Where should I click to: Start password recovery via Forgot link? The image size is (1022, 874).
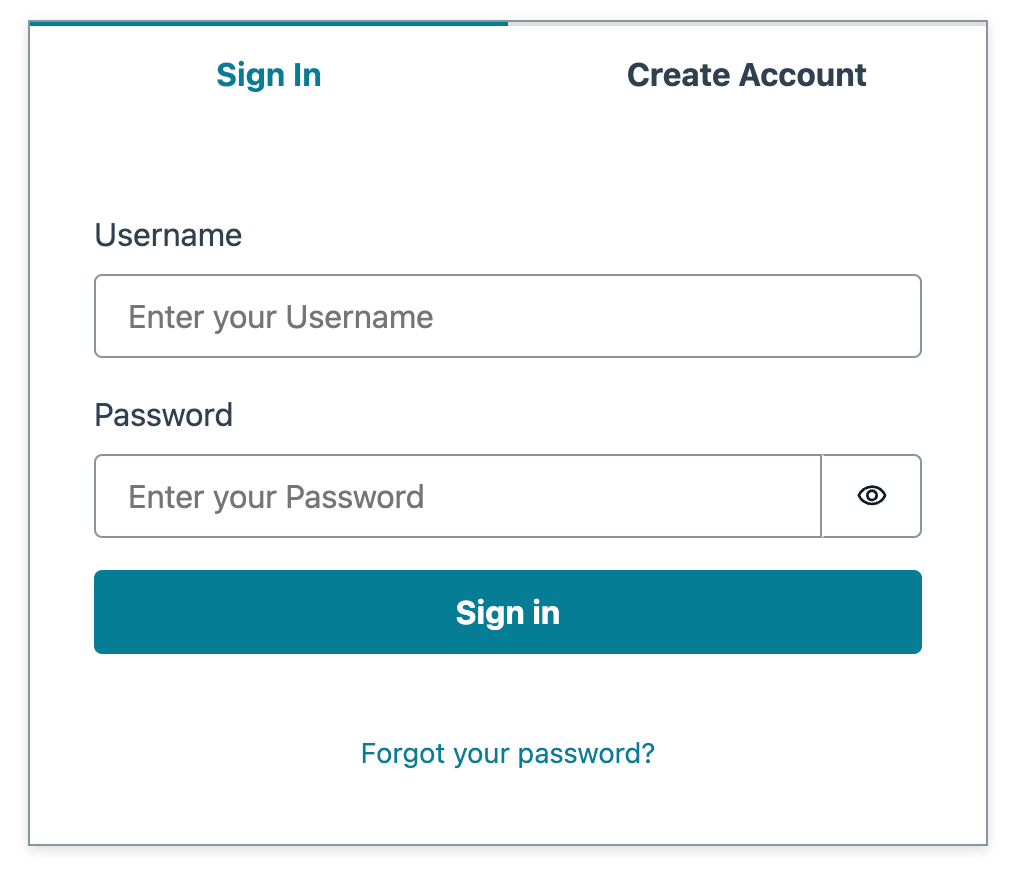click(x=508, y=753)
